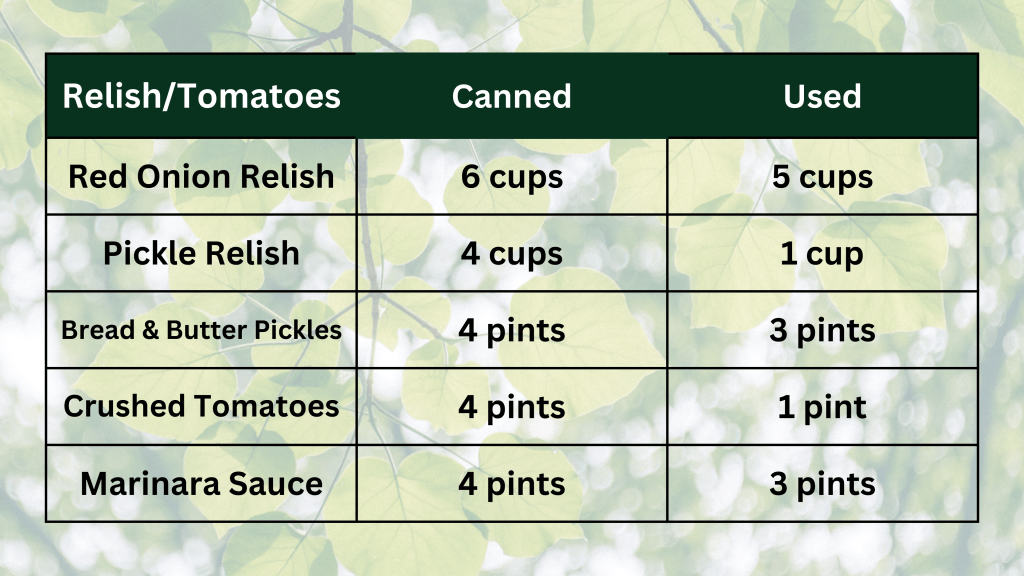Click the 1 pint used cell
The height and width of the screenshot is (576, 1024).
822,407
